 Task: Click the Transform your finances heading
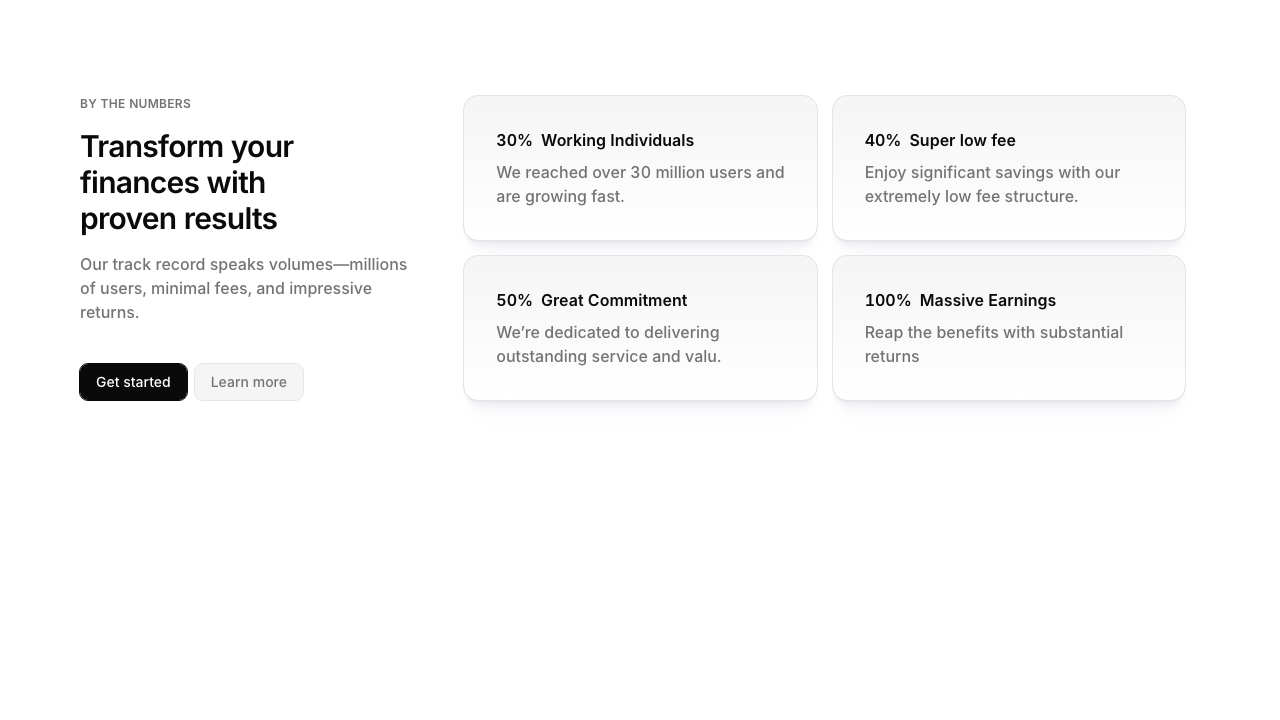tap(187, 182)
